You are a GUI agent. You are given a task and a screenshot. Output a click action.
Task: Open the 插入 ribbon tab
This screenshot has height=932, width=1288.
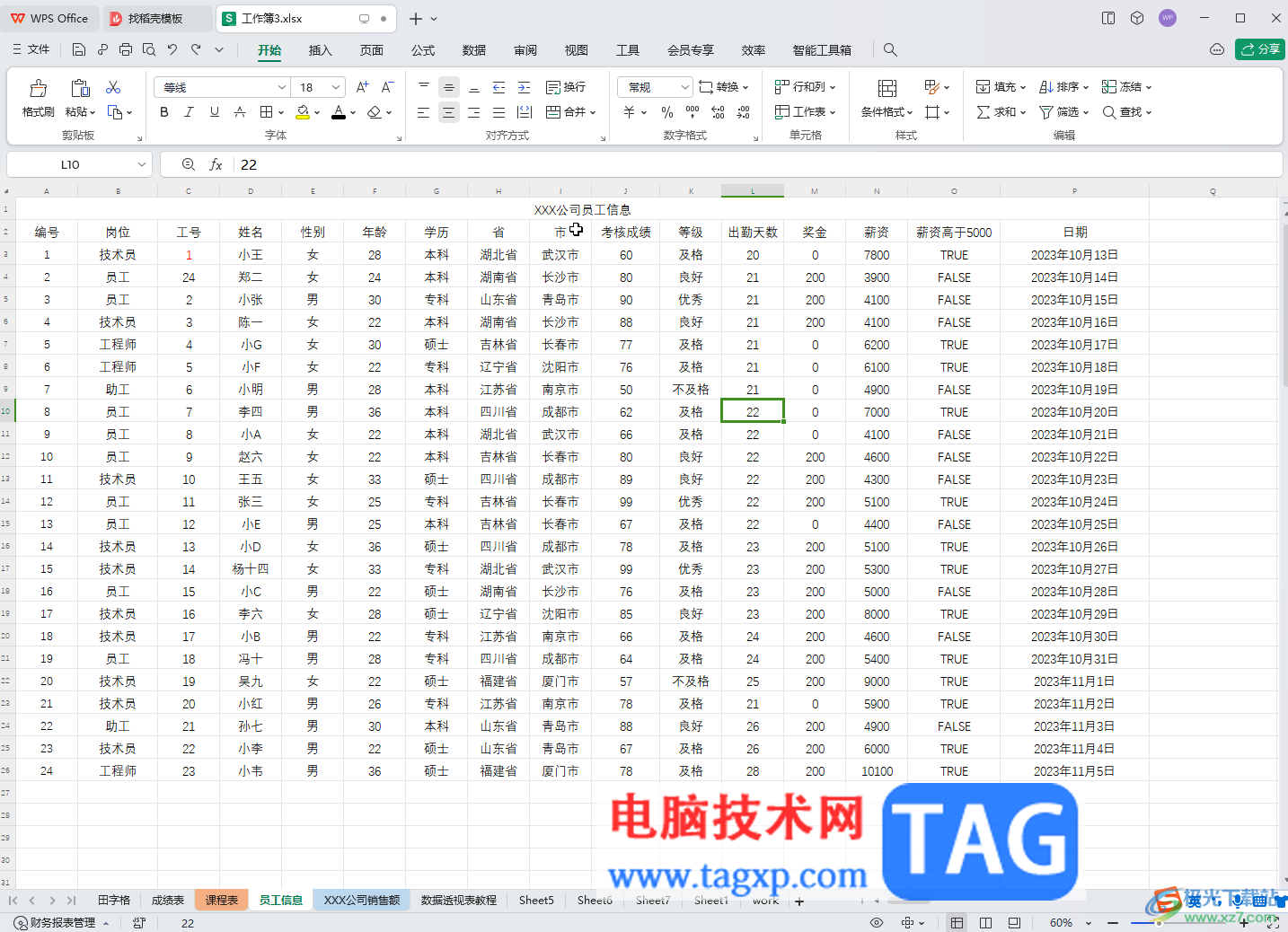(x=320, y=50)
